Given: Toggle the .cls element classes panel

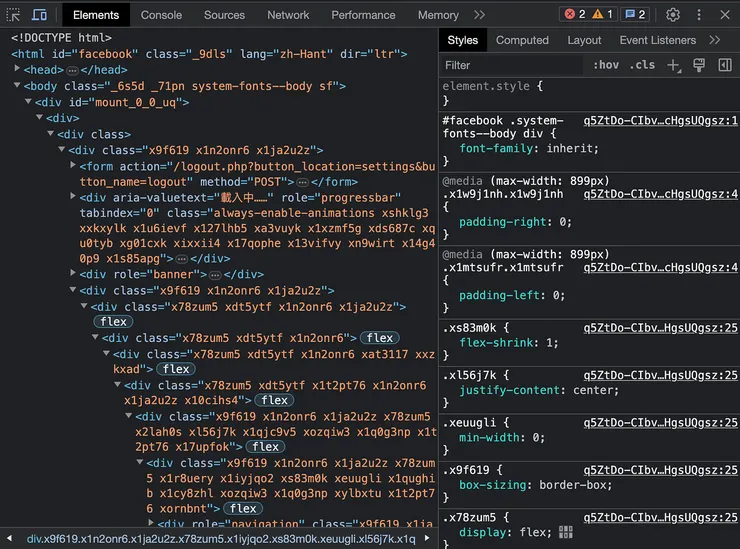Looking at the screenshot, I should [643, 65].
